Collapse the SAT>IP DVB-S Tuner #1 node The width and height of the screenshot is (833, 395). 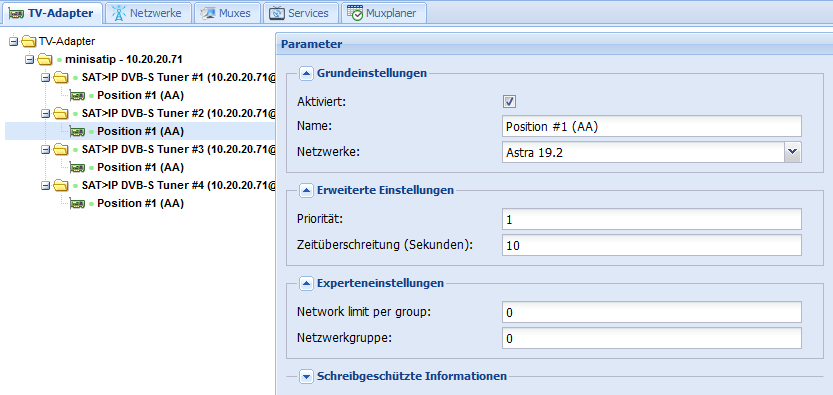tap(45, 78)
